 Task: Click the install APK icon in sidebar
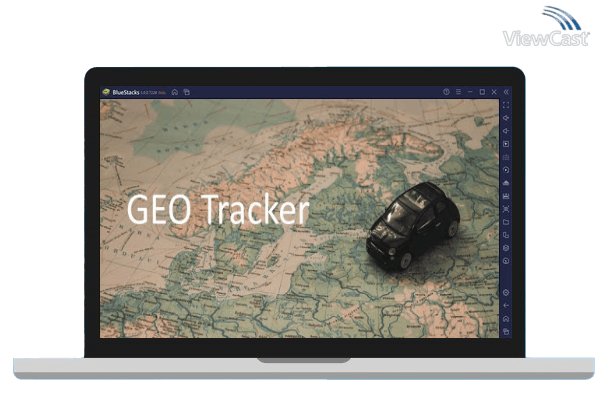pyautogui.click(x=506, y=196)
